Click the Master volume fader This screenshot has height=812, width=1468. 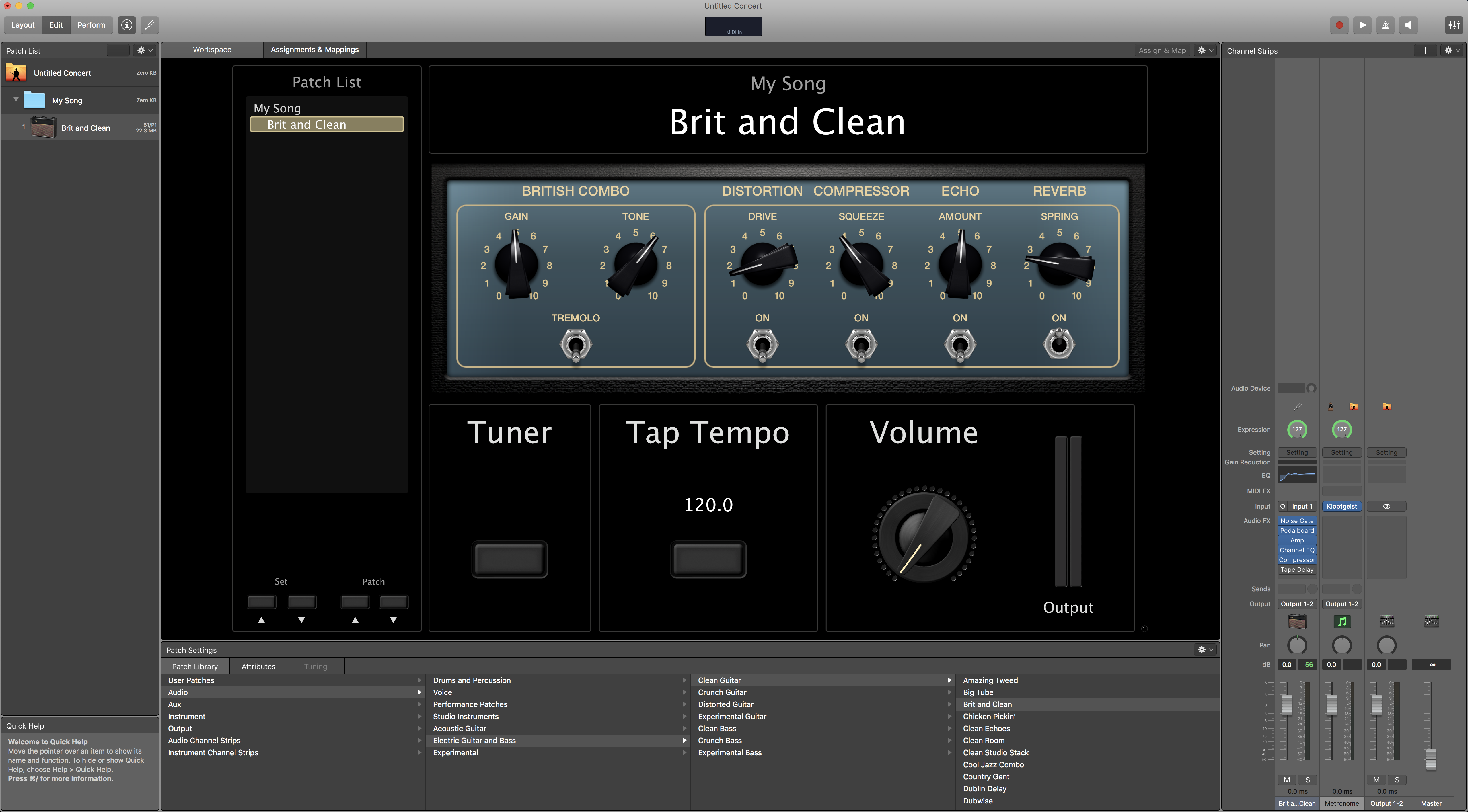click(x=1431, y=758)
